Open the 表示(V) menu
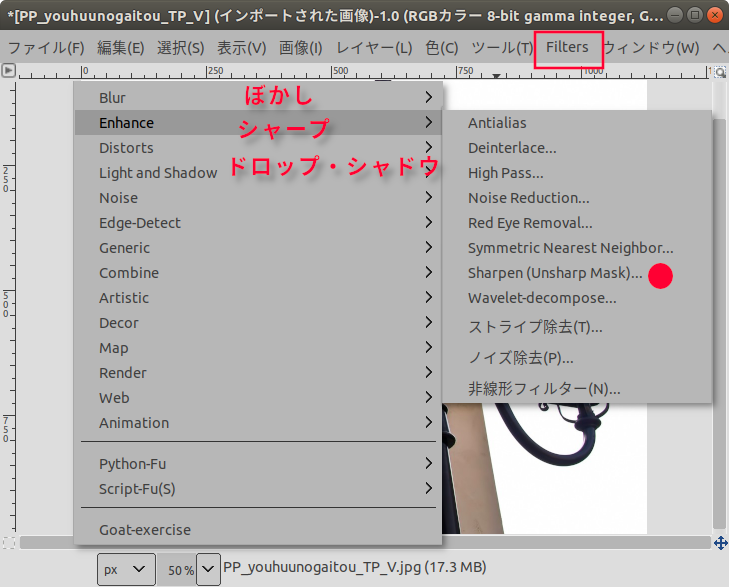Screen dimensions: 729x587 coord(241,47)
